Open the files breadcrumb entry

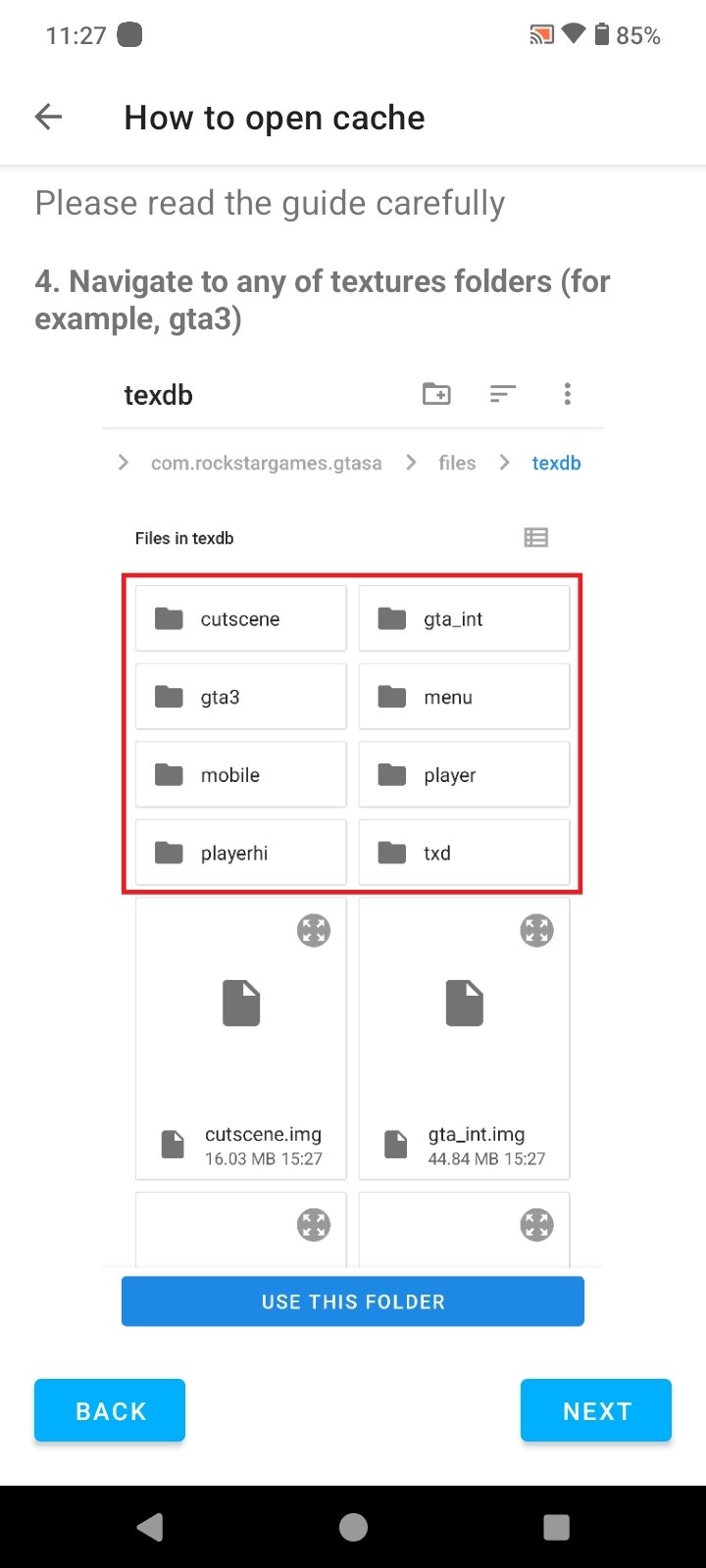tap(456, 463)
